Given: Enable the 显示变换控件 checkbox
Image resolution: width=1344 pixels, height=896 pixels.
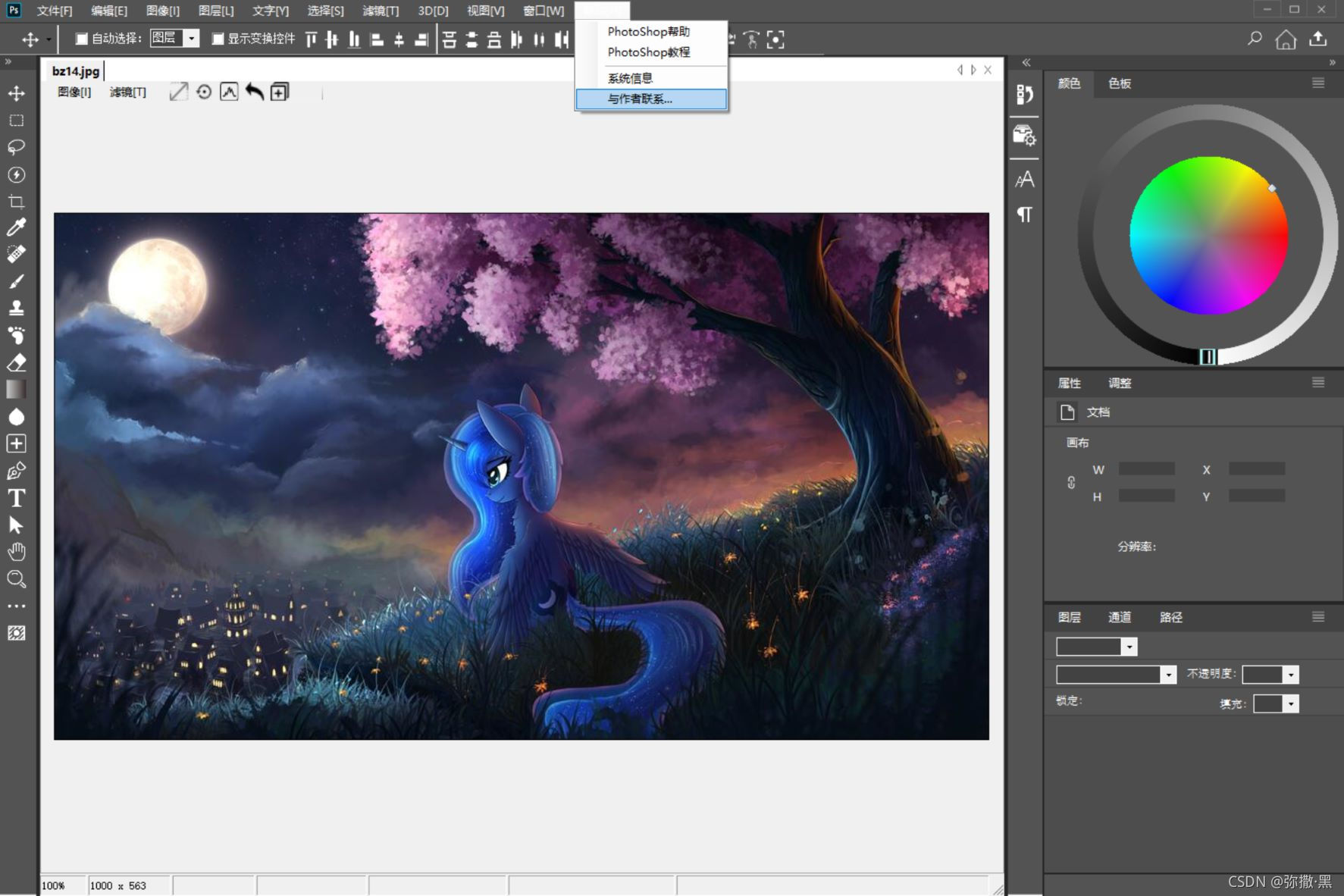Looking at the screenshot, I should tap(218, 39).
